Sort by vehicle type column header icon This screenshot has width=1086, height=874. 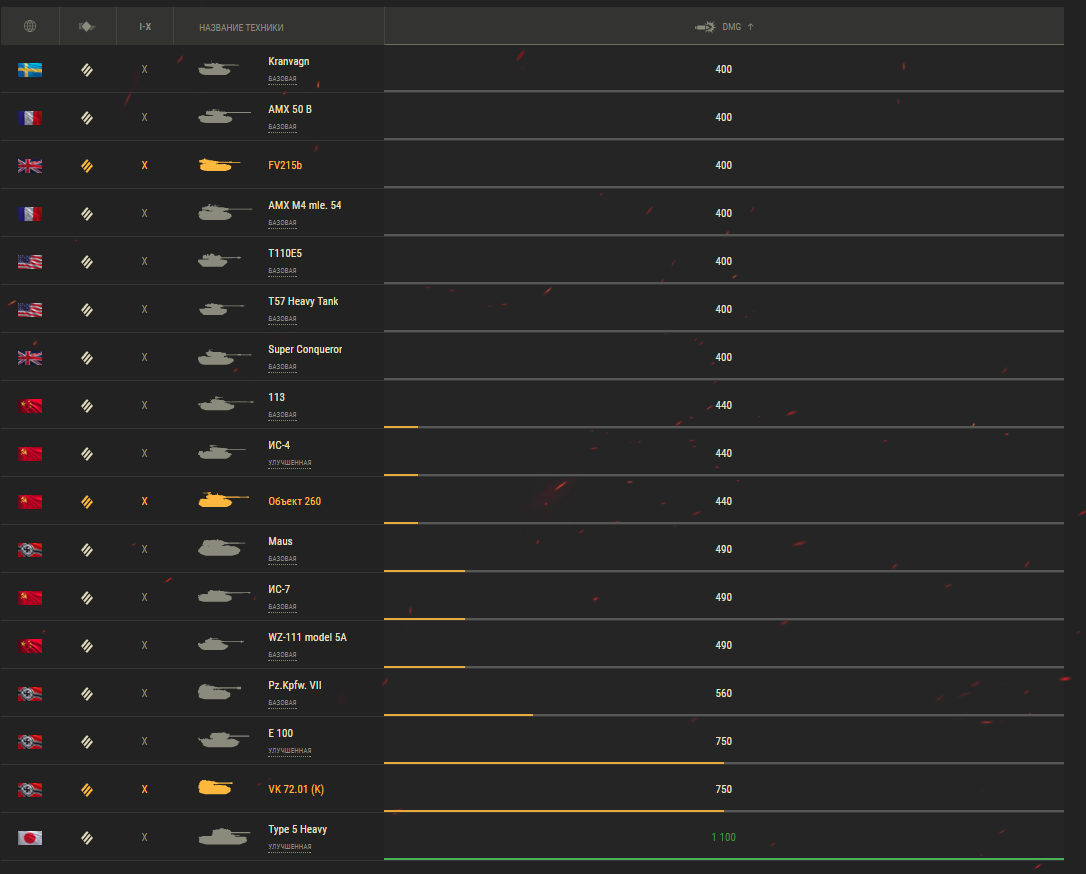point(87,26)
